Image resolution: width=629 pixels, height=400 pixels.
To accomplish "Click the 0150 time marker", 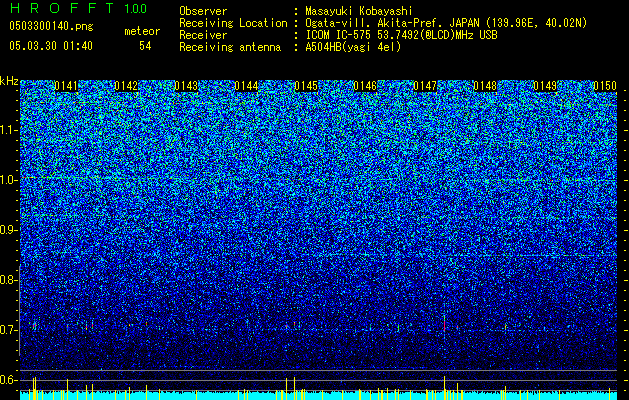I will coord(605,86).
